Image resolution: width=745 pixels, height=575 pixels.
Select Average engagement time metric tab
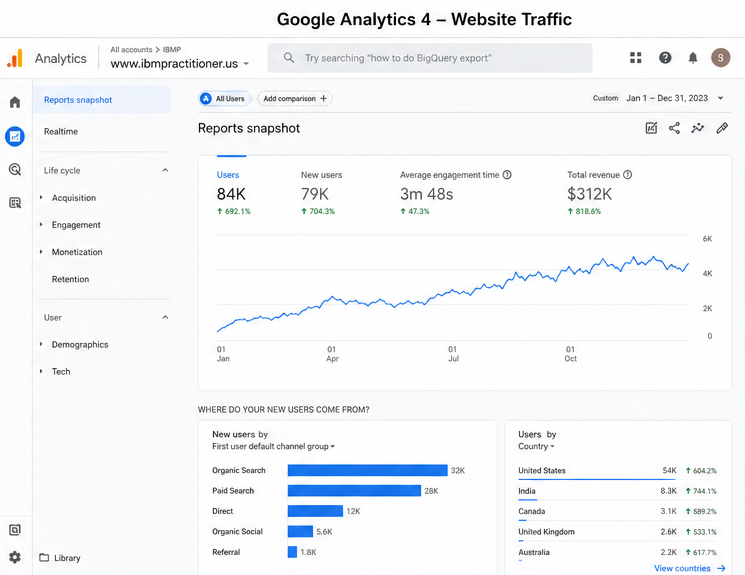[x=455, y=193]
